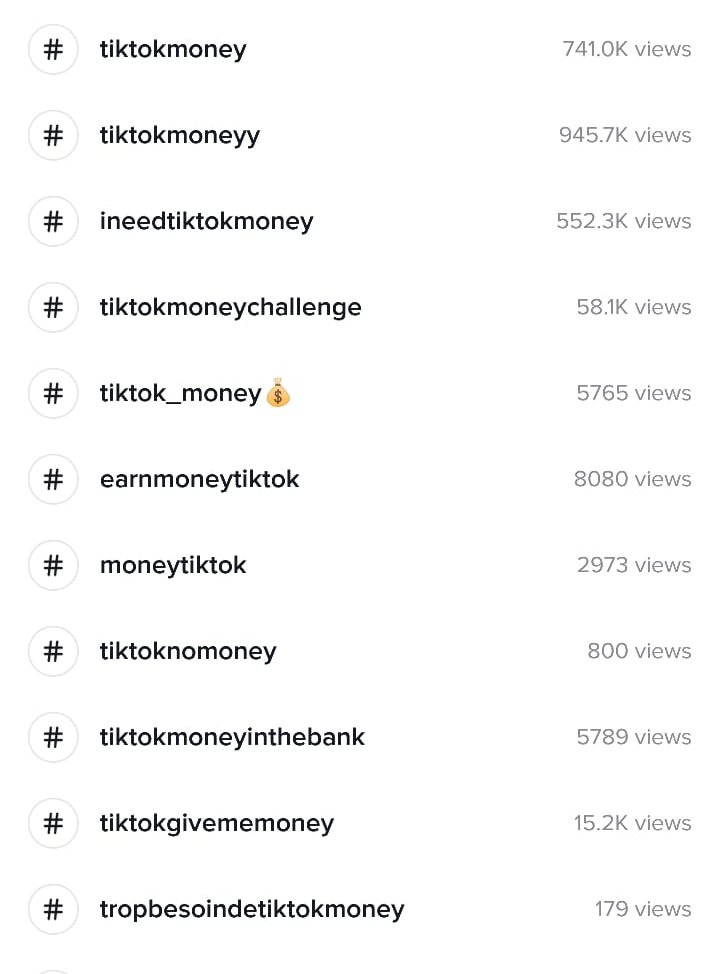Tap hash icon beside tiktokgivememoney
Image resolution: width=715 pixels, height=974 pixels.
(53, 823)
